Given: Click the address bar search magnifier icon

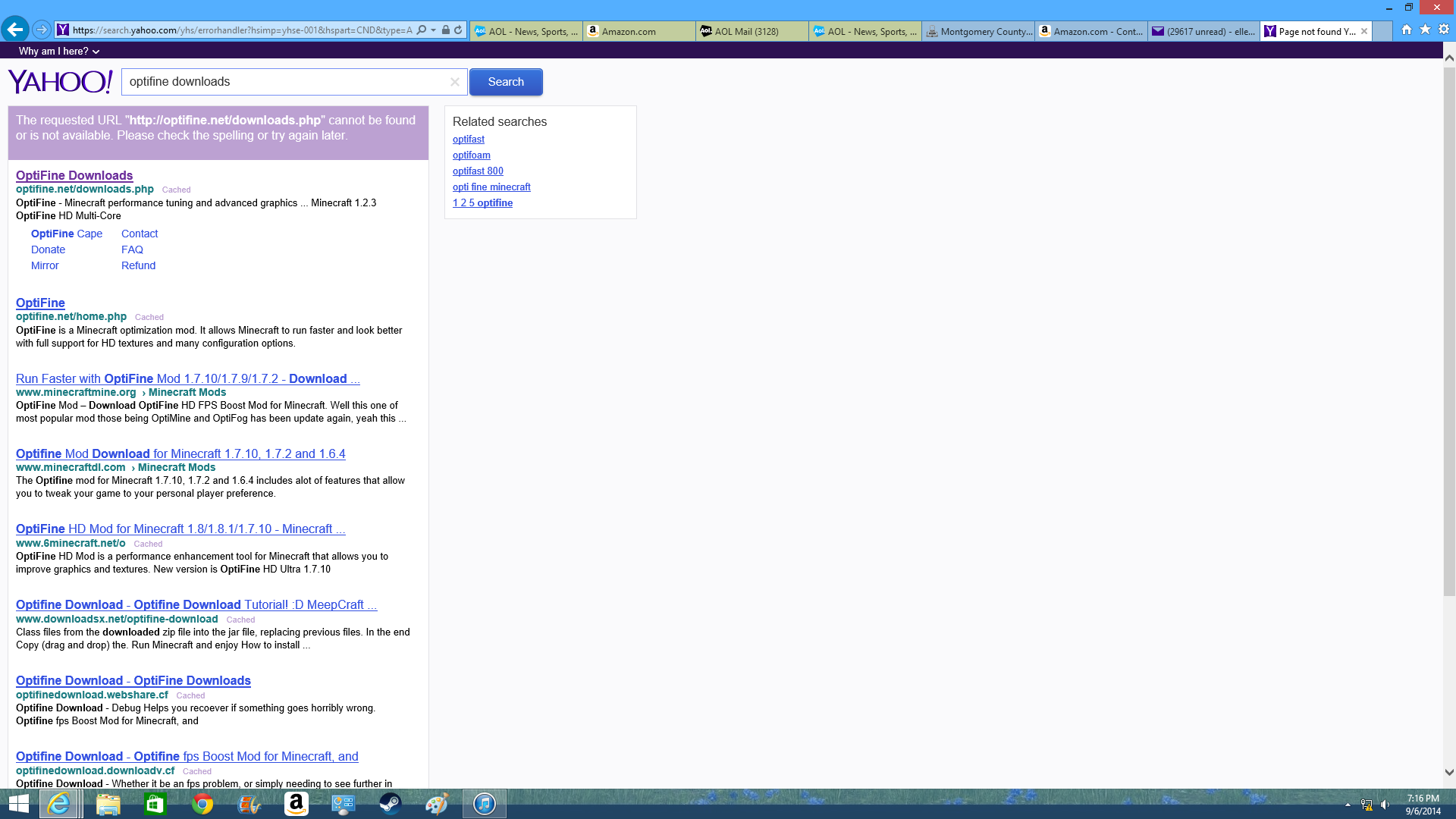Looking at the screenshot, I should tap(422, 30).
